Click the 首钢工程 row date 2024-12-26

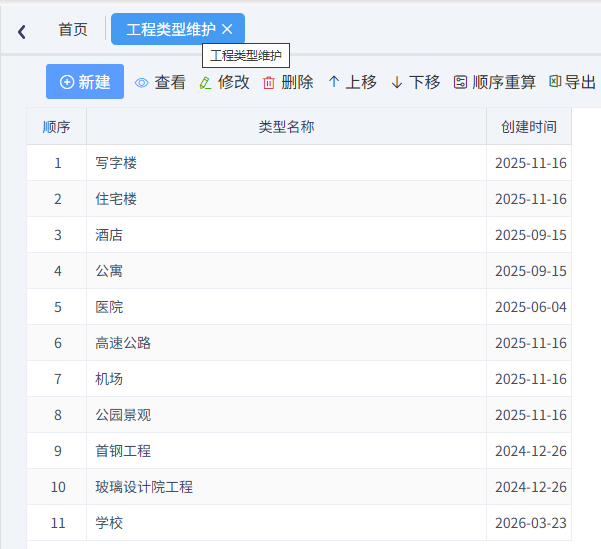pos(529,451)
